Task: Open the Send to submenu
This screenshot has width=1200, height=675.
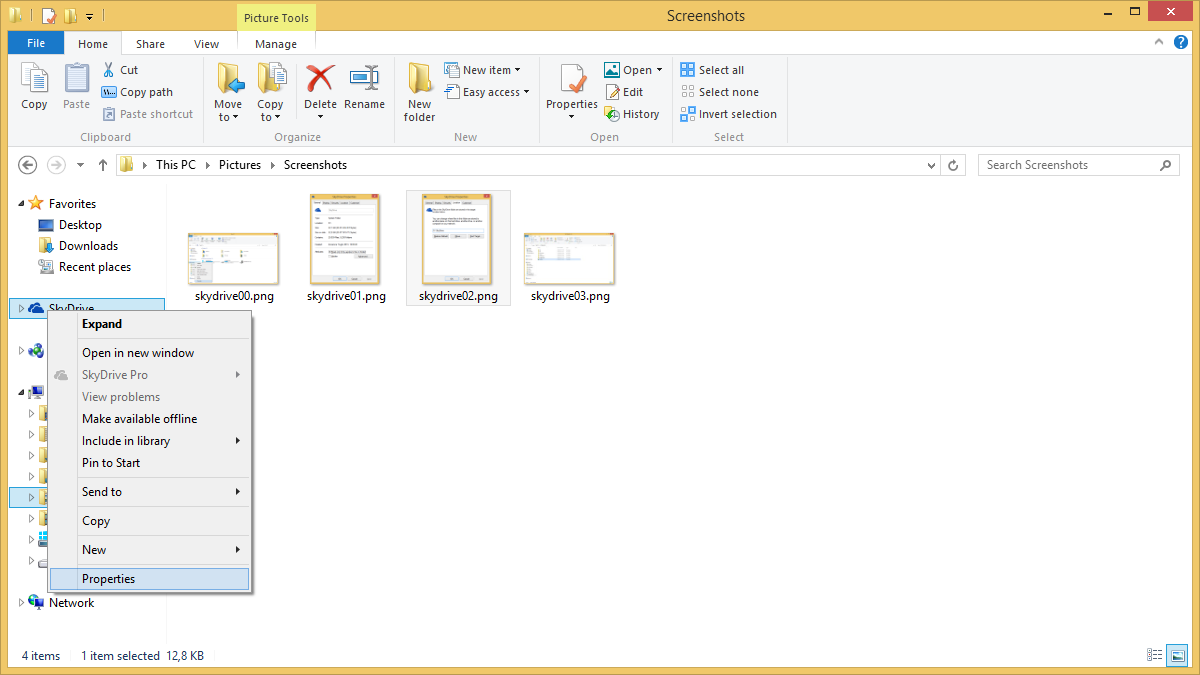Action: [x=149, y=492]
